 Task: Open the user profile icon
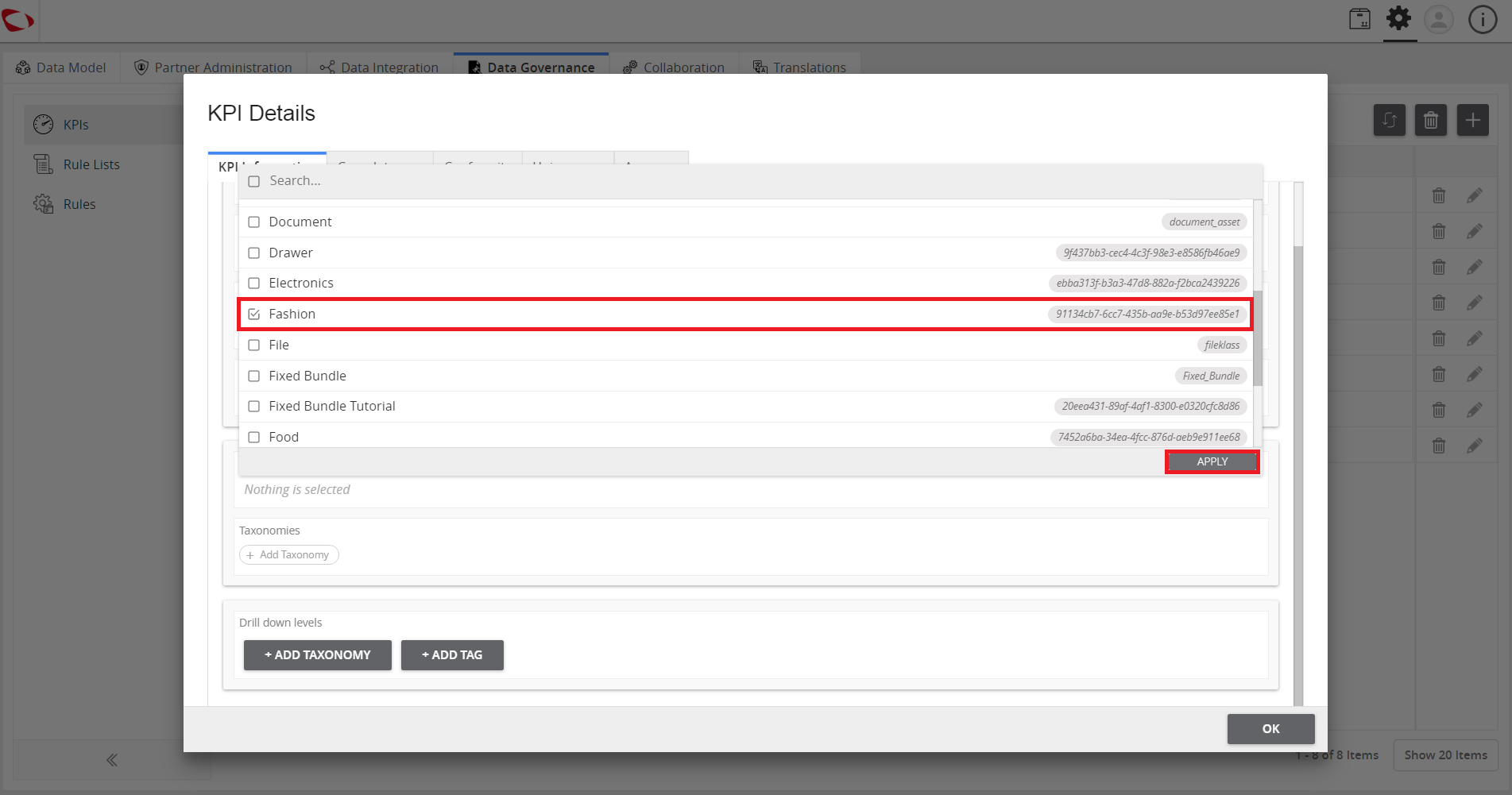click(x=1439, y=19)
